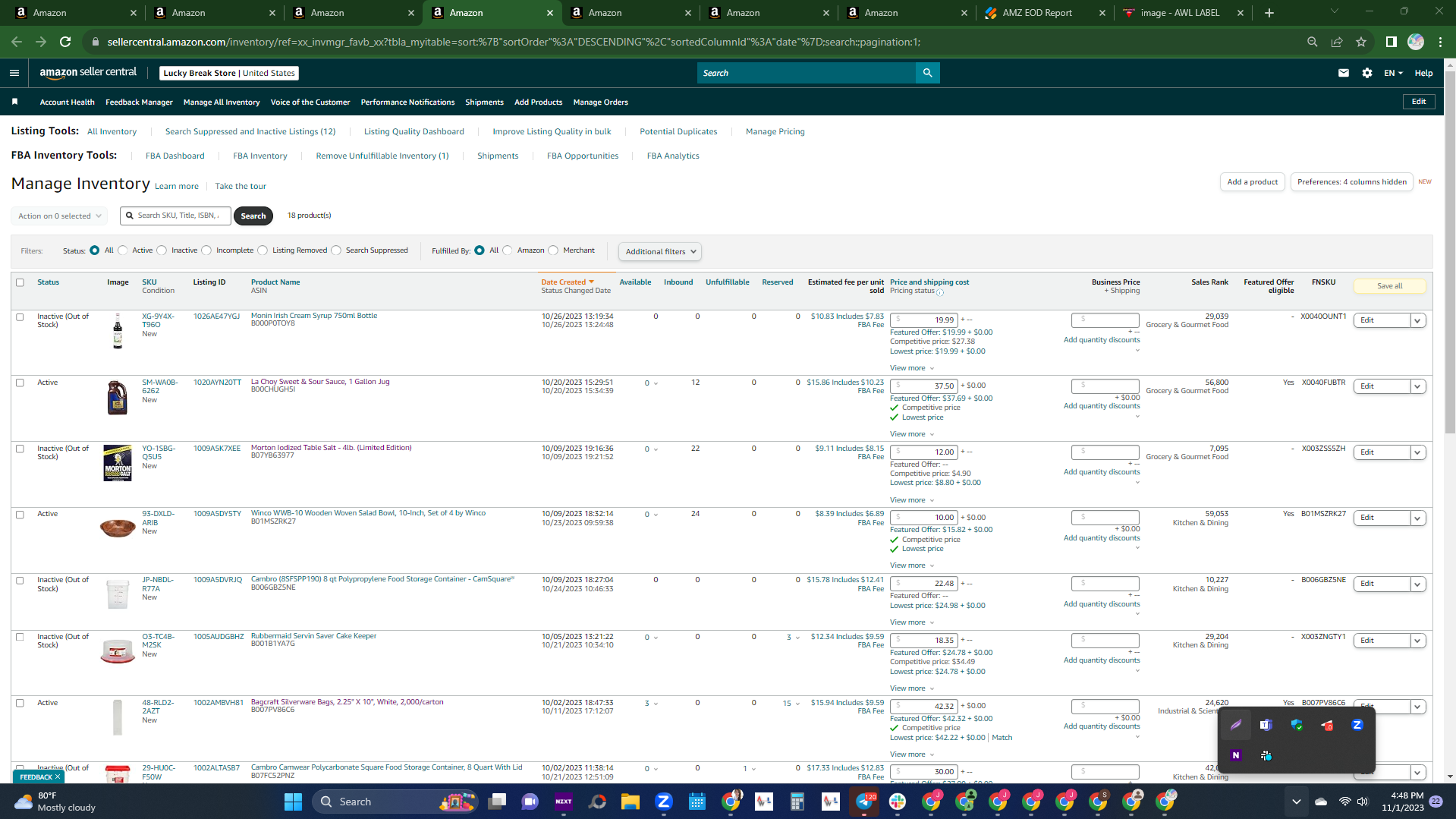The height and width of the screenshot is (819, 1456).
Task: Click the Zoom icon in tray popup
Action: click(x=1357, y=725)
